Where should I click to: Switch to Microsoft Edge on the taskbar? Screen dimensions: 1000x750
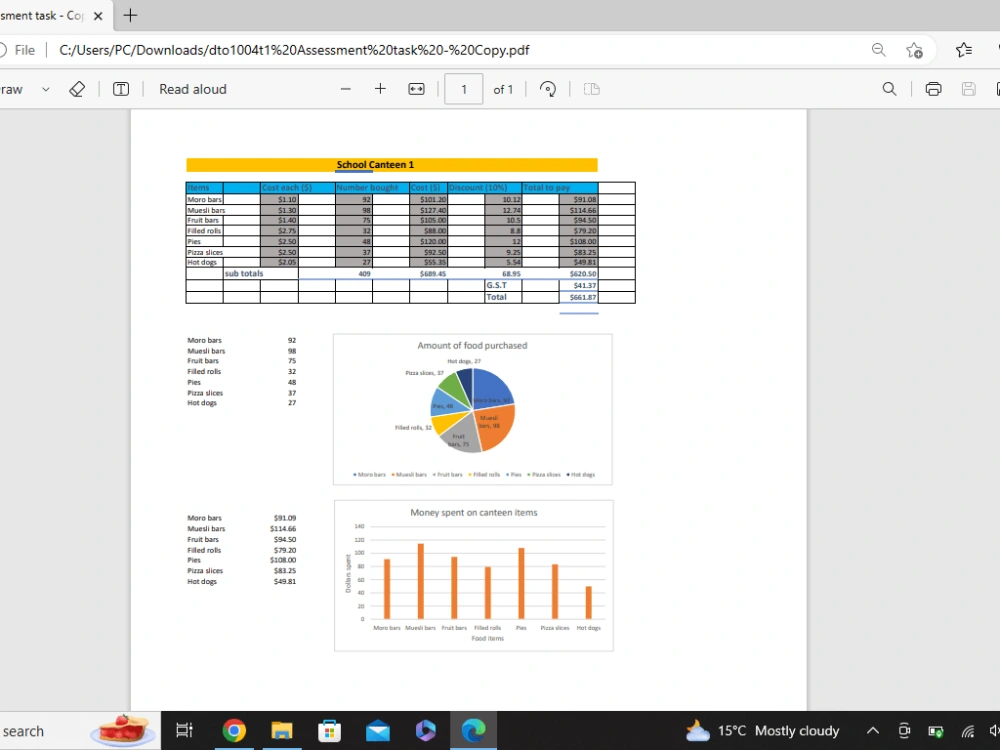pyautogui.click(x=473, y=730)
